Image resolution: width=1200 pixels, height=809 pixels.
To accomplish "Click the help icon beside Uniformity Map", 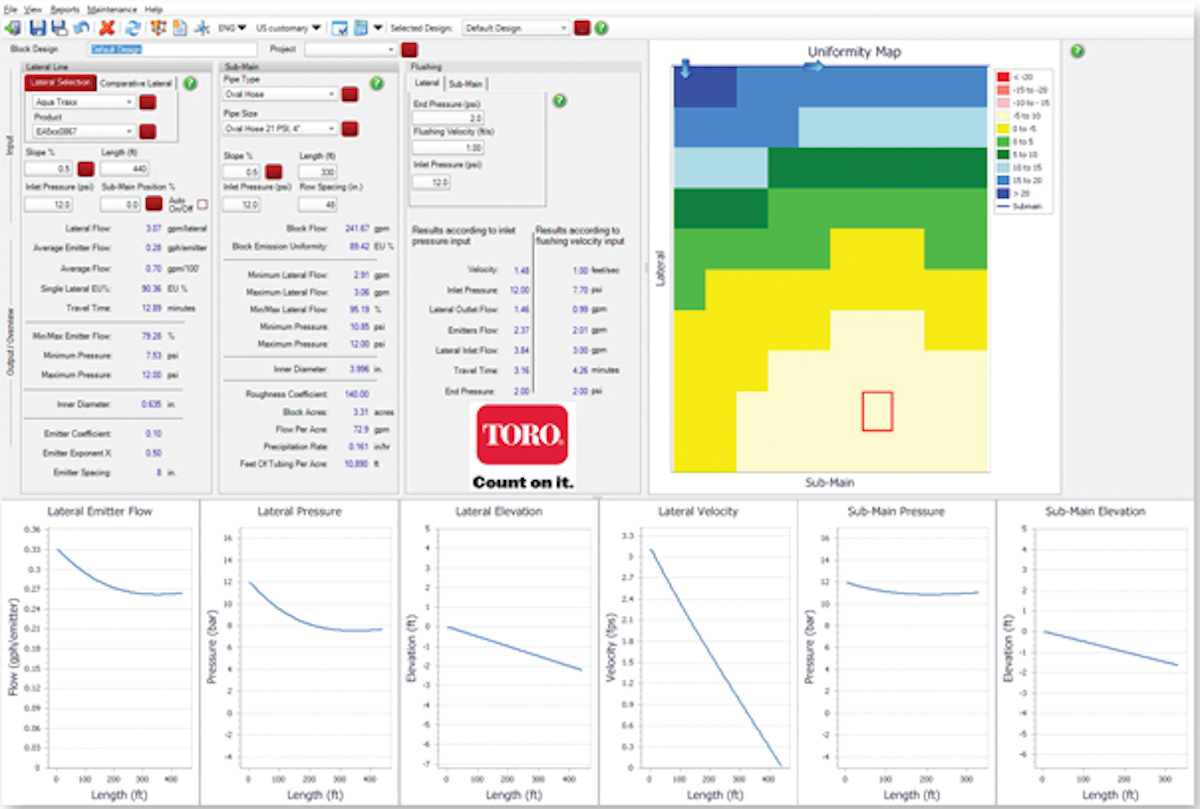I will tap(1078, 51).
